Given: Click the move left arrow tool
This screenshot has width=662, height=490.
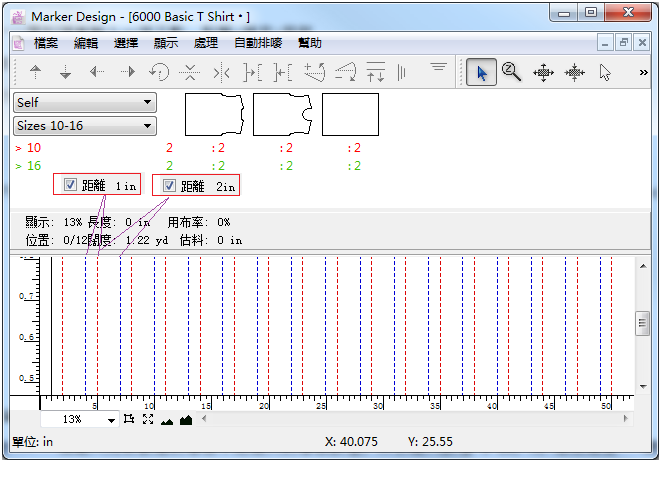Looking at the screenshot, I should [x=97, y=72].
